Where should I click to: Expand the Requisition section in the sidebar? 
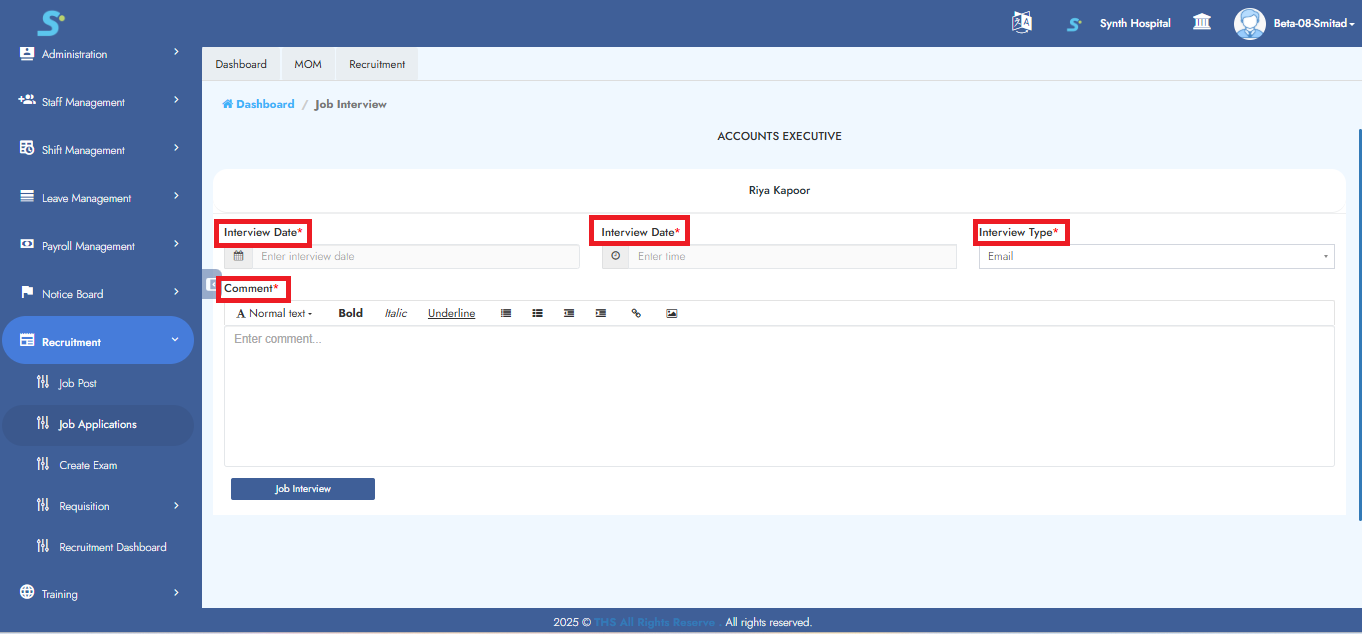98,505
